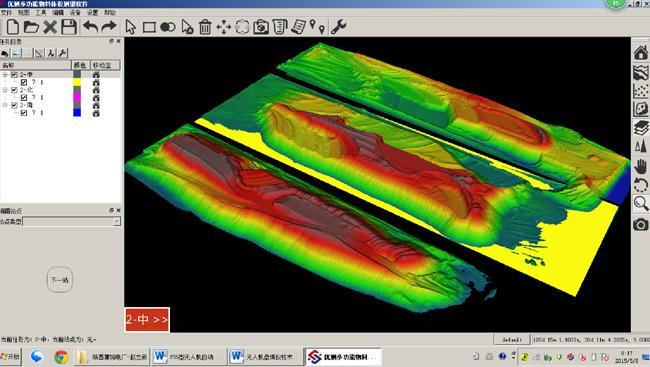Click the red 2-中 >> button
The width and height of the screenshot is (650, 367).
coord(147,320)
